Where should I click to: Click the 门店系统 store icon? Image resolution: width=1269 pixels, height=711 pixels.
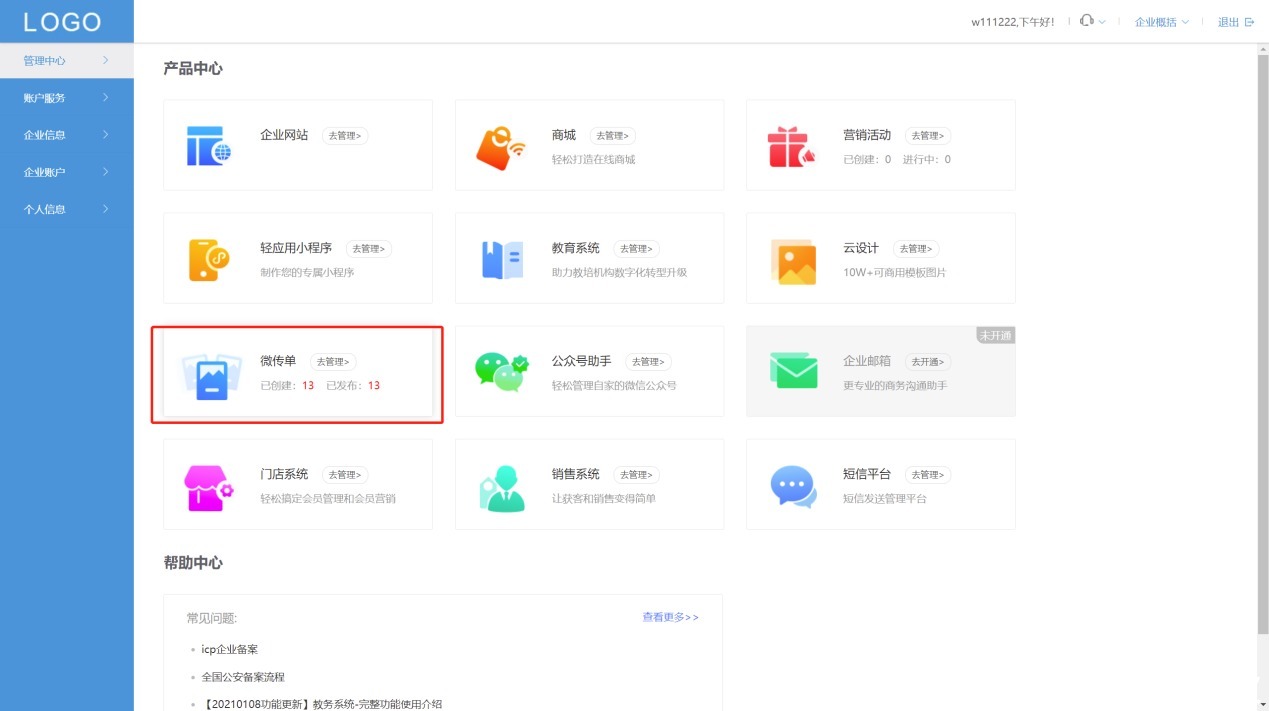[209, 484]
